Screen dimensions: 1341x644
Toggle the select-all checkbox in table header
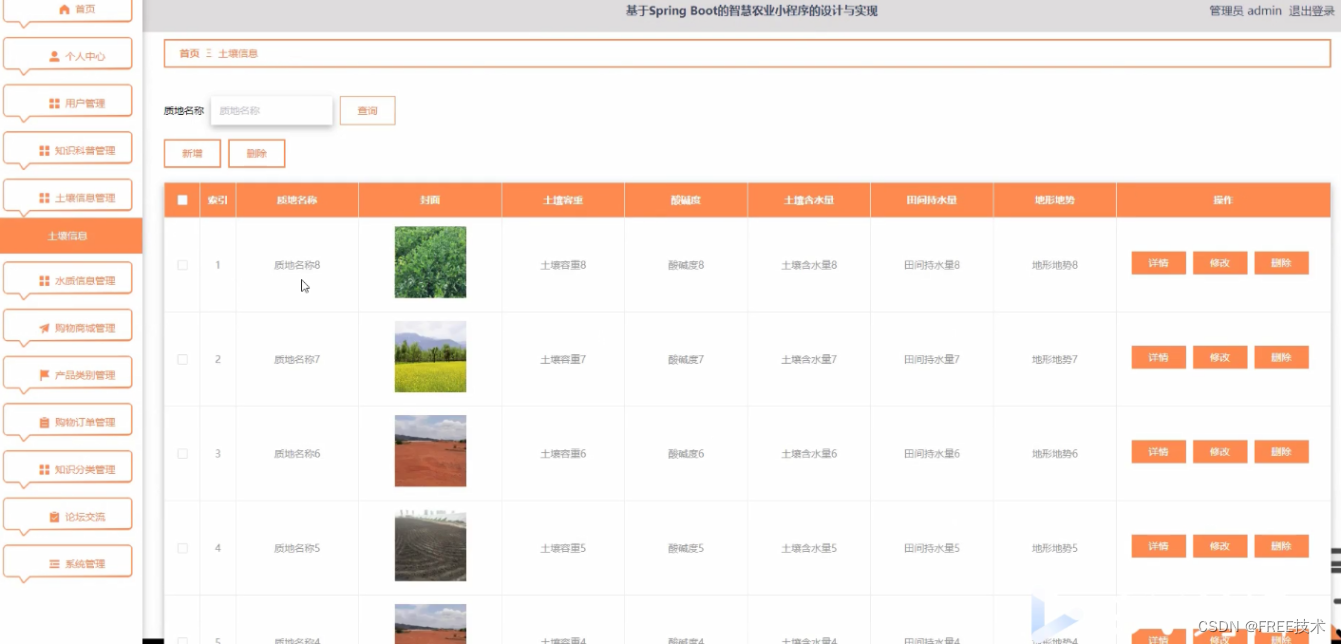pyautogui.click(x=182, y=200)
